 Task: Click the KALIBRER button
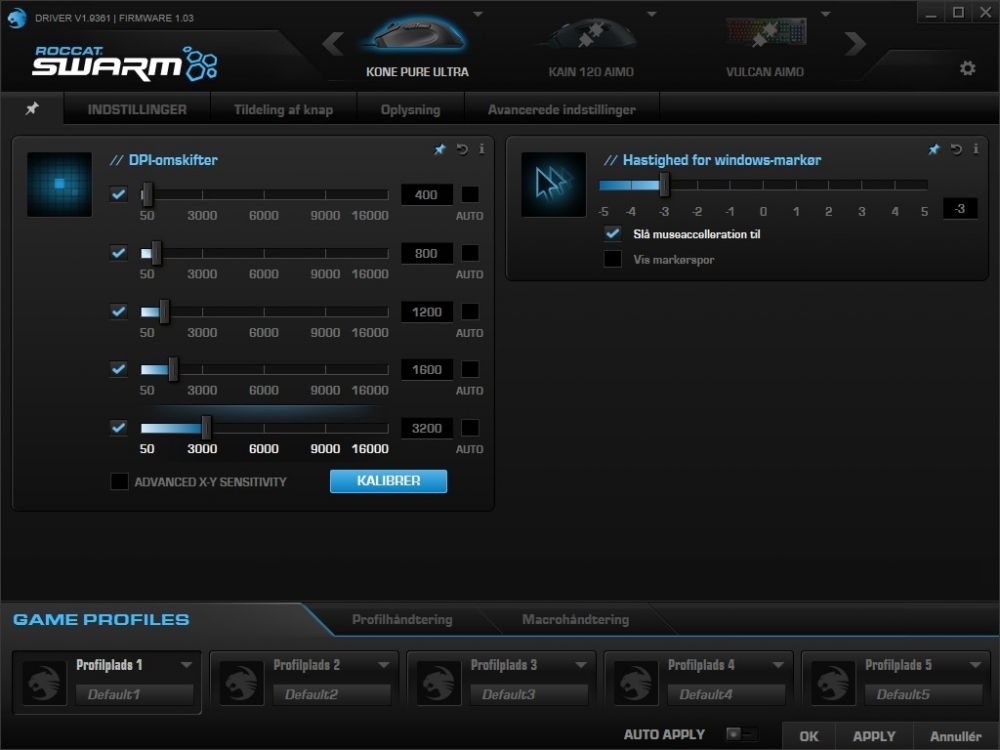tap(388, 481)
